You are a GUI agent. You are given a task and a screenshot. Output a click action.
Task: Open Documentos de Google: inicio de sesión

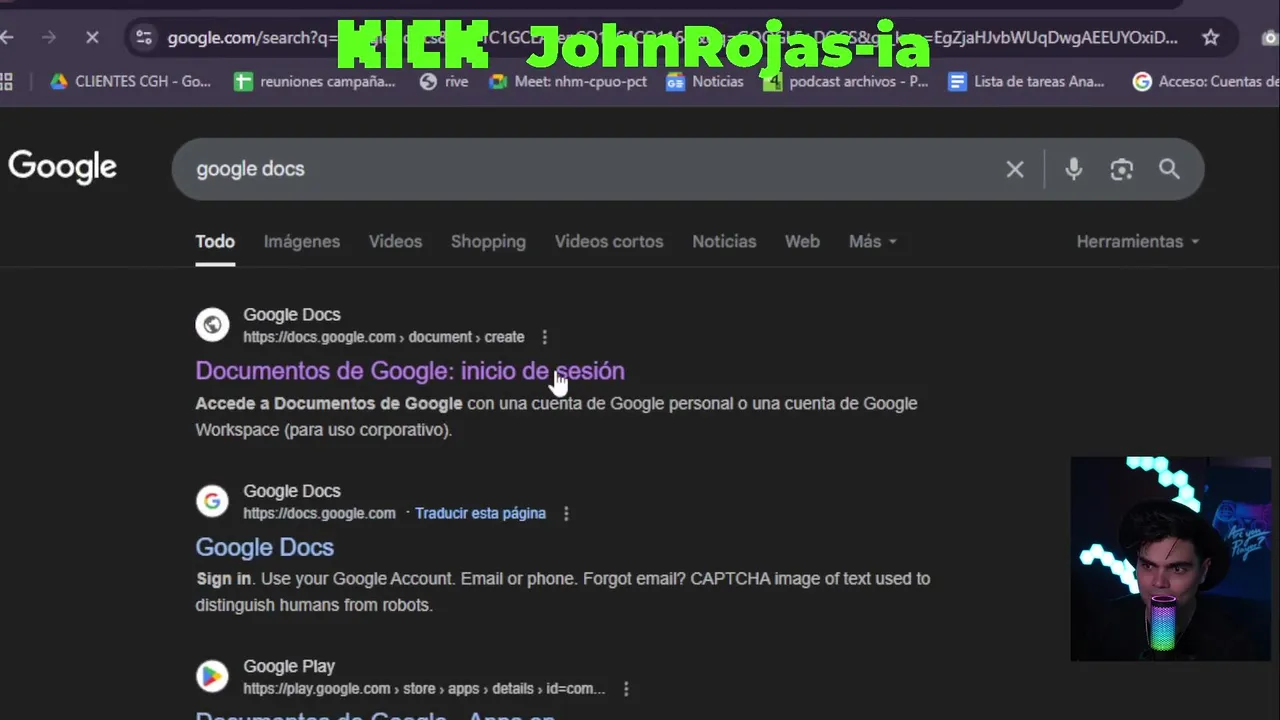point(410,371)
